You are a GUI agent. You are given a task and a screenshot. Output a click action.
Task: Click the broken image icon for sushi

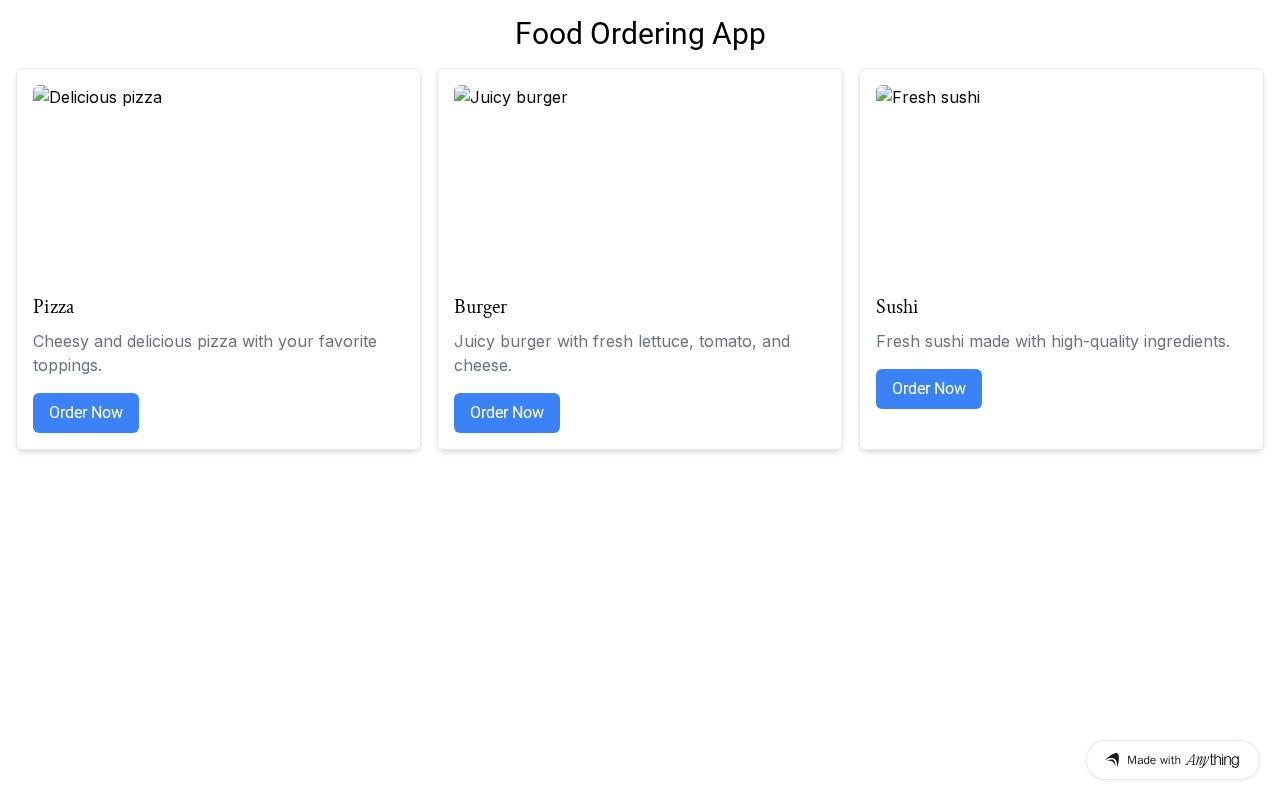click(884, 95)
